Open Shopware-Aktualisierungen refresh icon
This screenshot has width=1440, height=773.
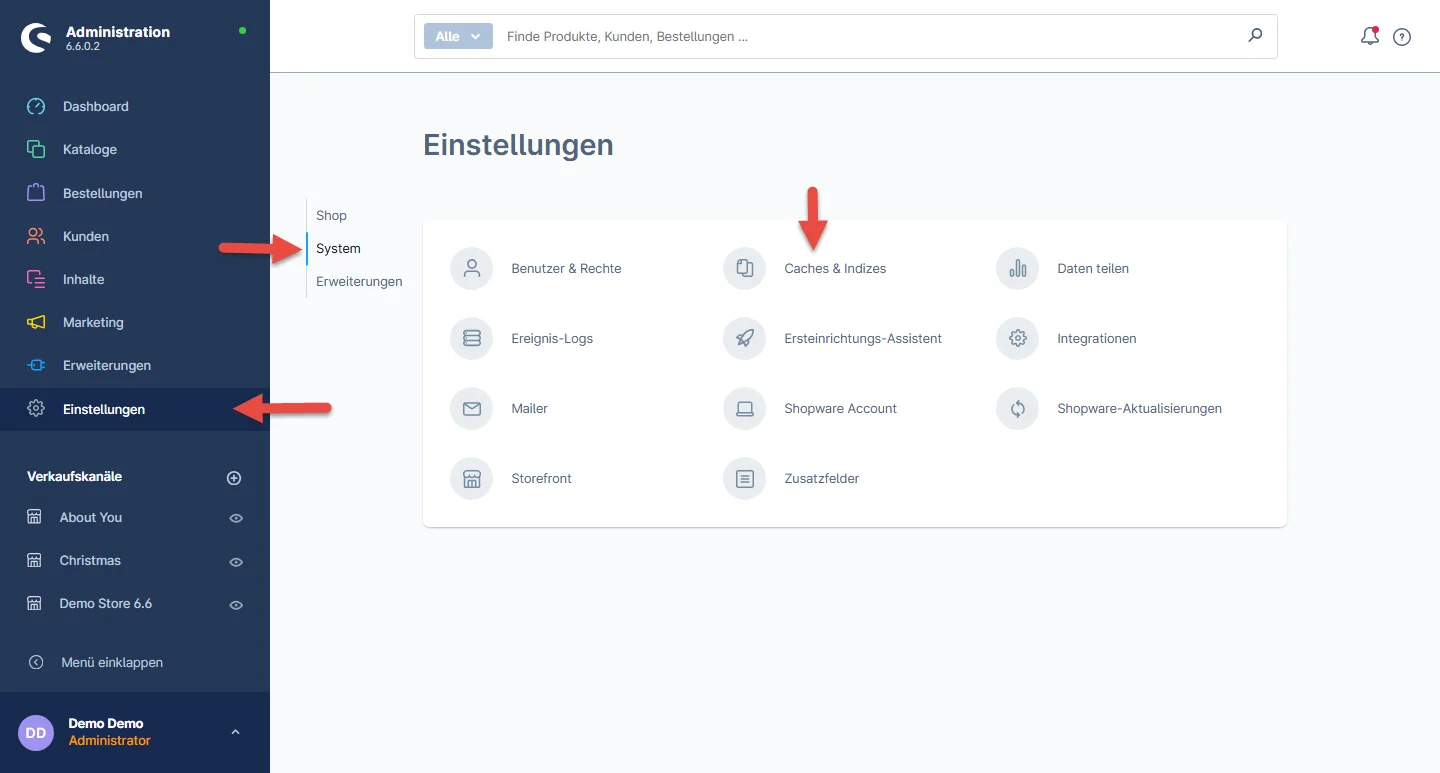(1017, 409)
